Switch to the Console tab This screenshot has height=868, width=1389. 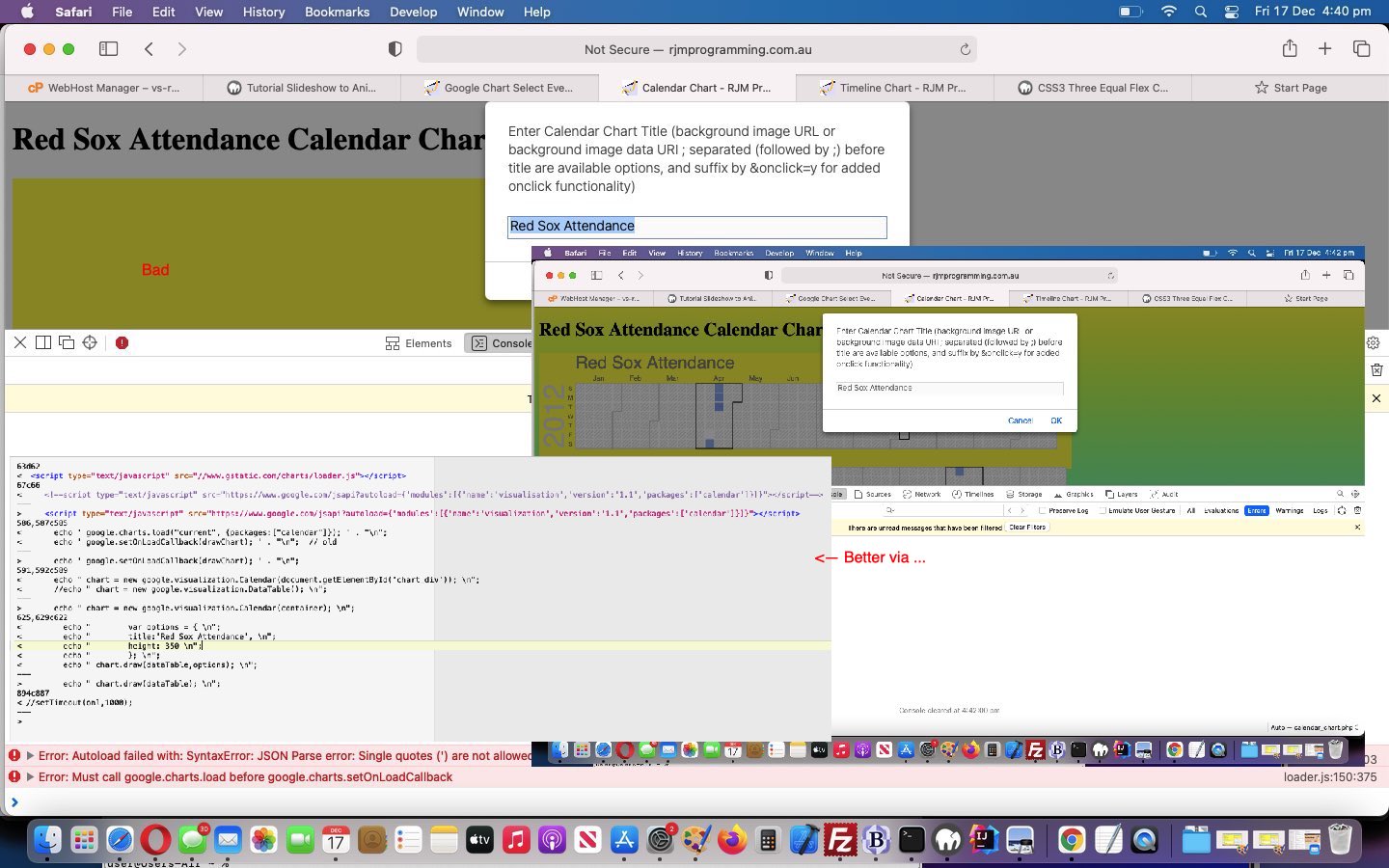500,343
